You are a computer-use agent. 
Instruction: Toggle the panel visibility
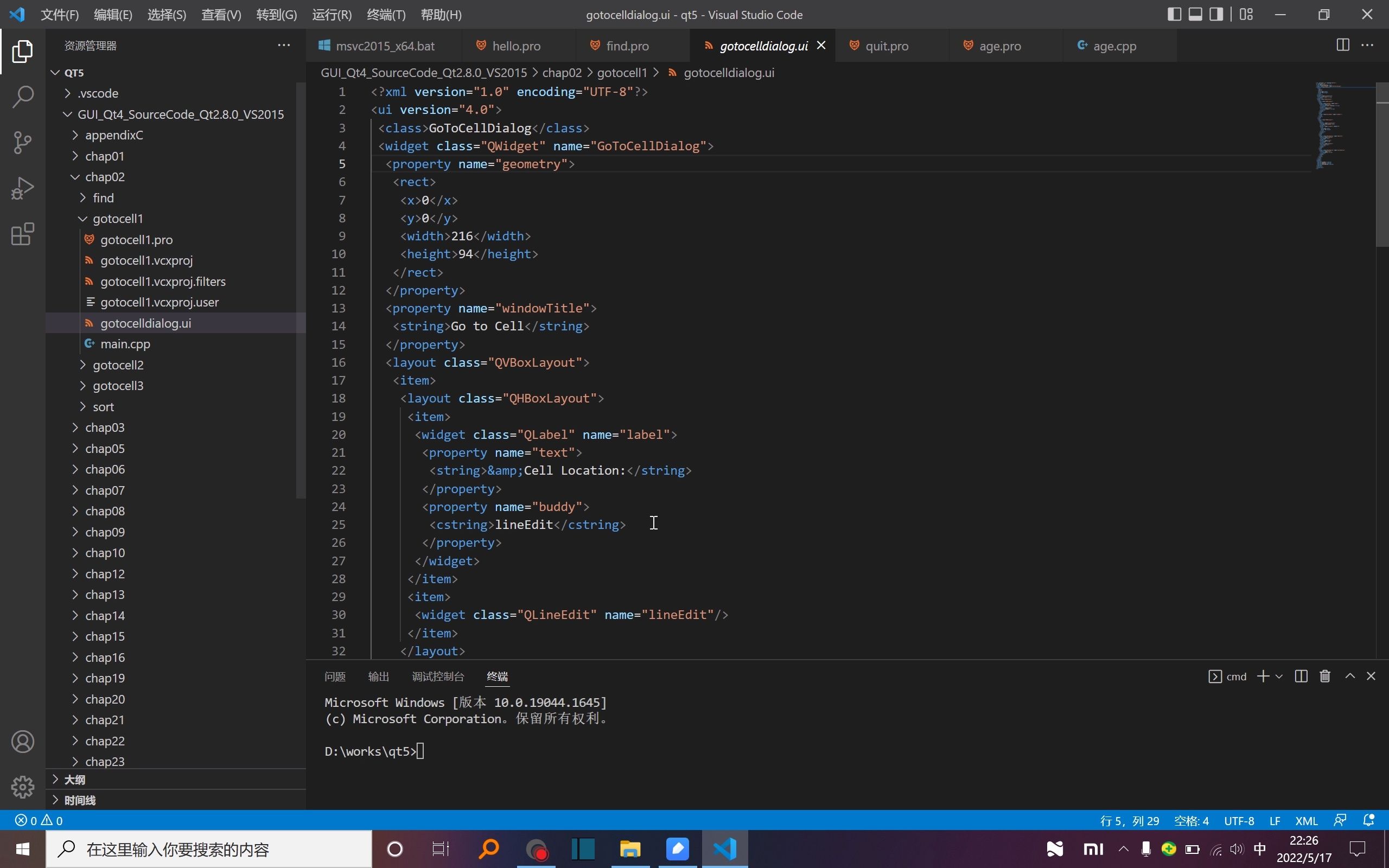pos(1196,14)
